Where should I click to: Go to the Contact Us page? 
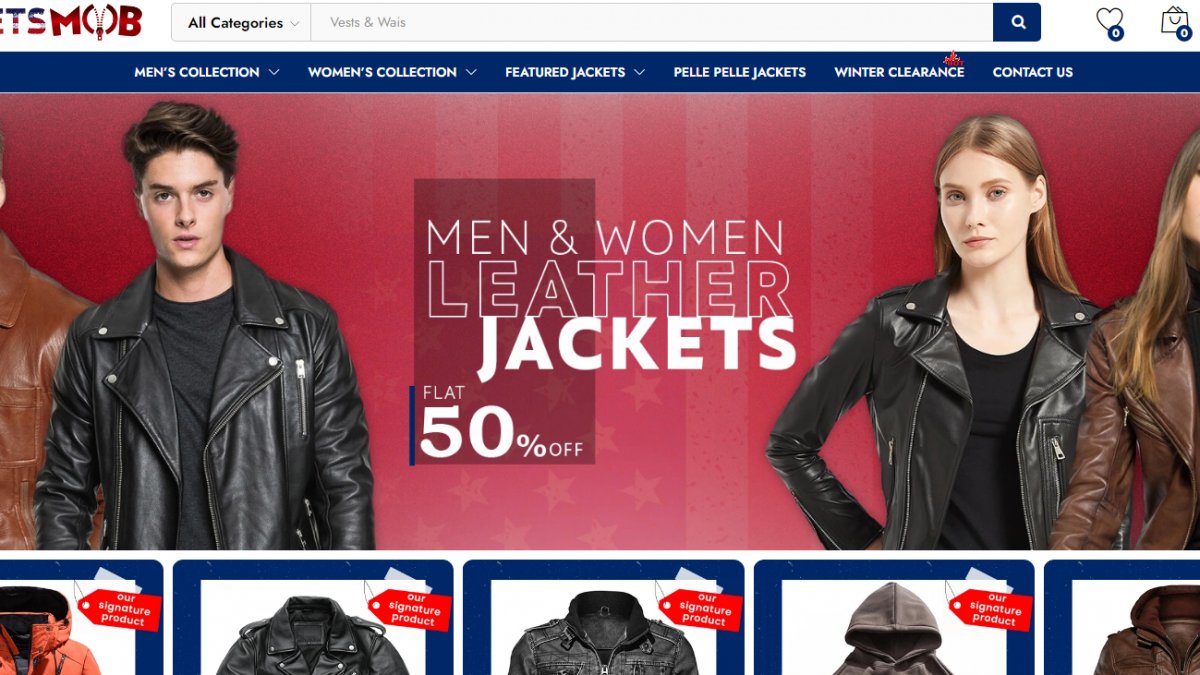[1033, 72]
